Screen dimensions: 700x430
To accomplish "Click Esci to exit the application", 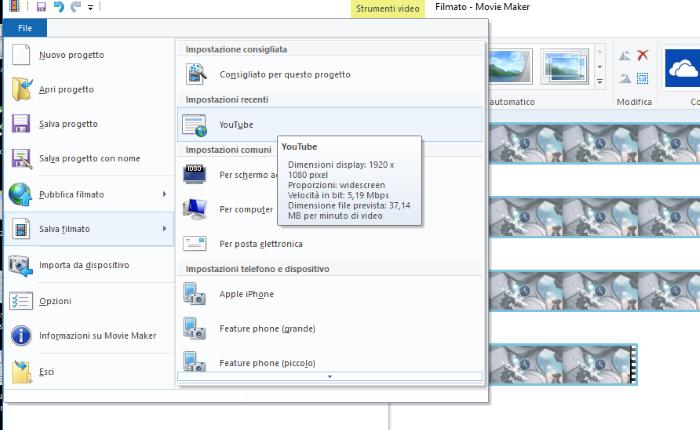I will [x=47, y=372].
